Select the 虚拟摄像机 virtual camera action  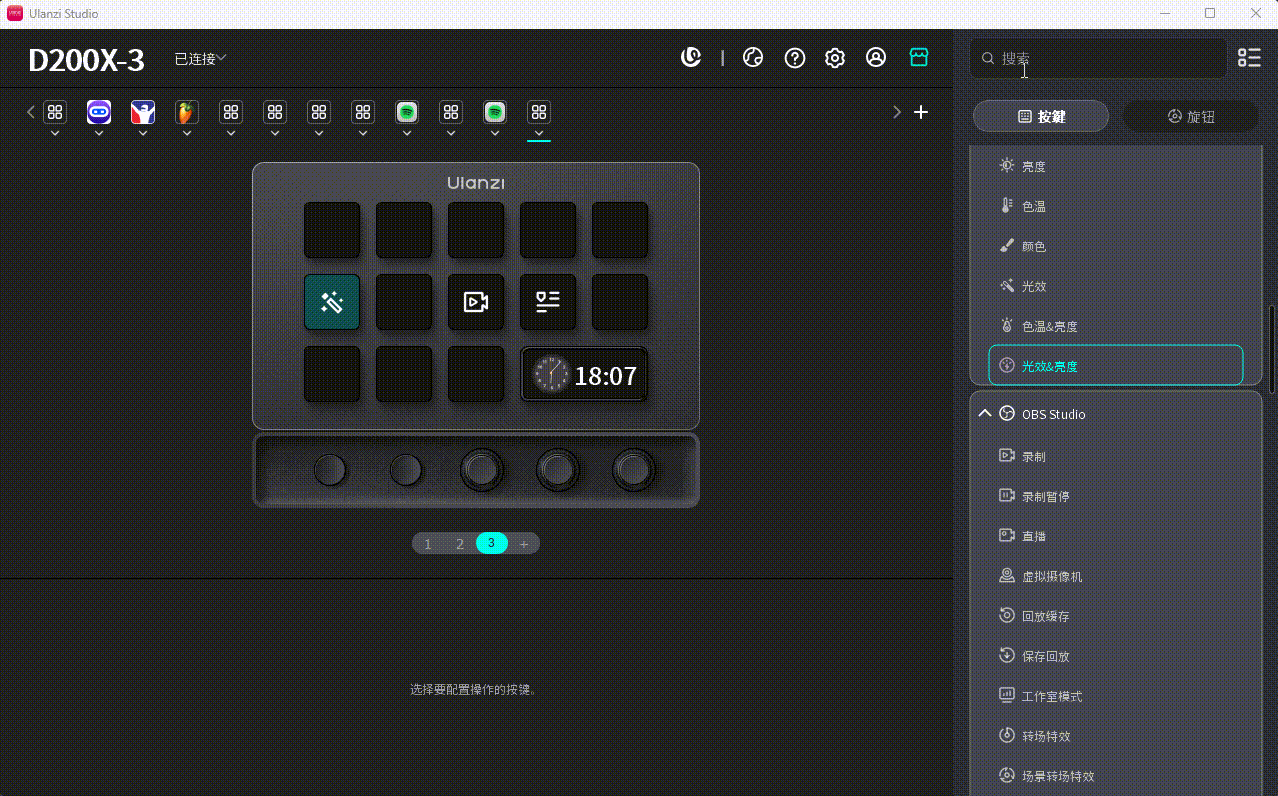1050,575
